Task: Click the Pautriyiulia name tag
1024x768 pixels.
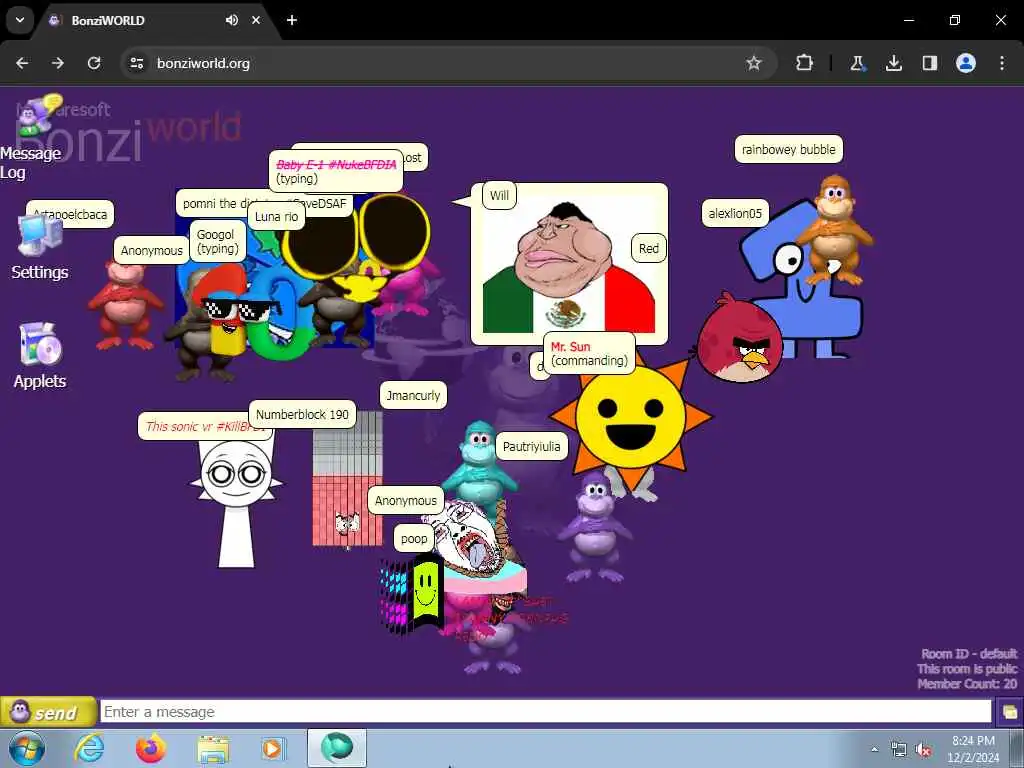Action: pyautogui.click(x=532, y=447)
